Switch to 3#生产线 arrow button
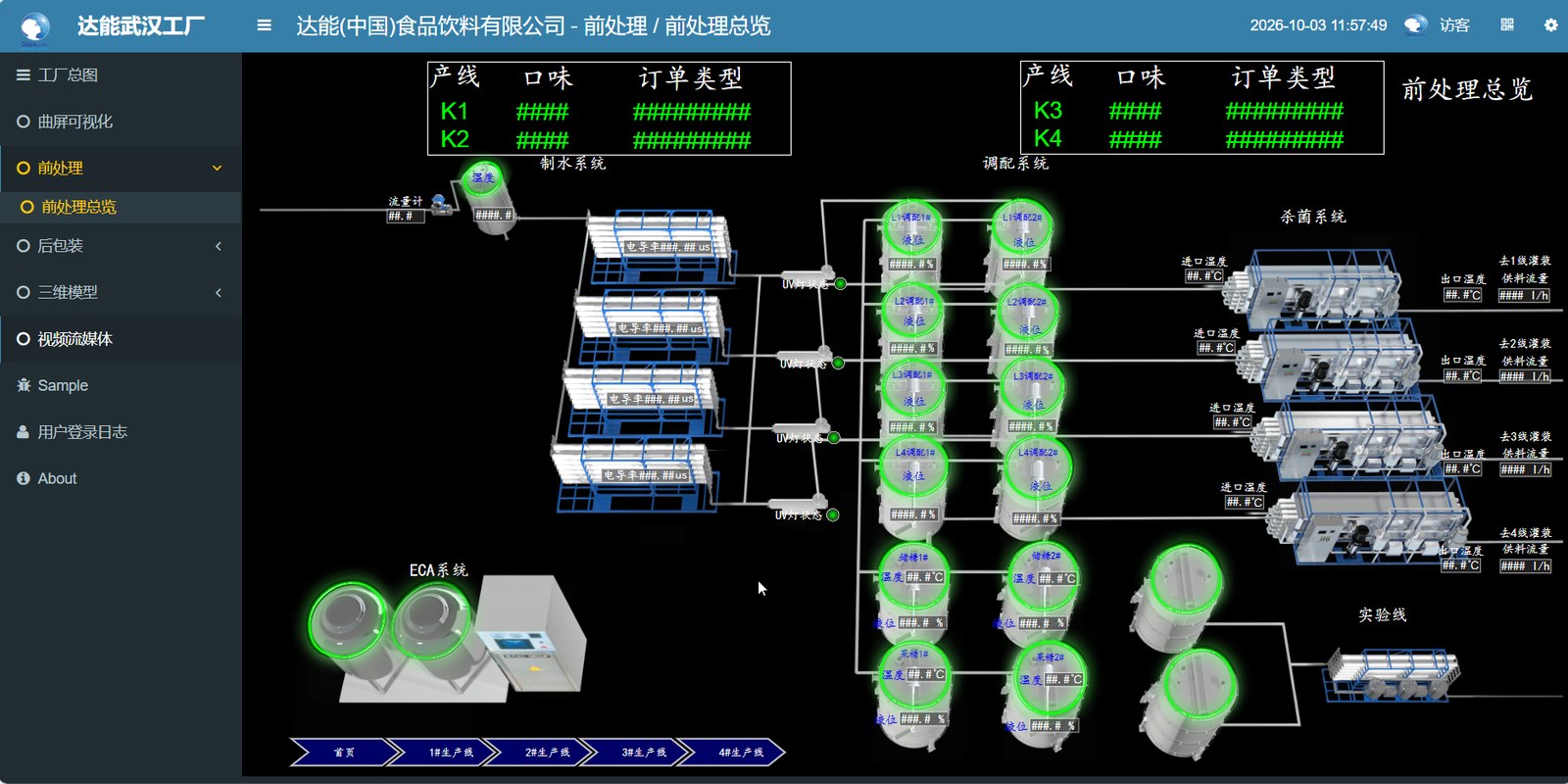 click(x=643, y=752)
